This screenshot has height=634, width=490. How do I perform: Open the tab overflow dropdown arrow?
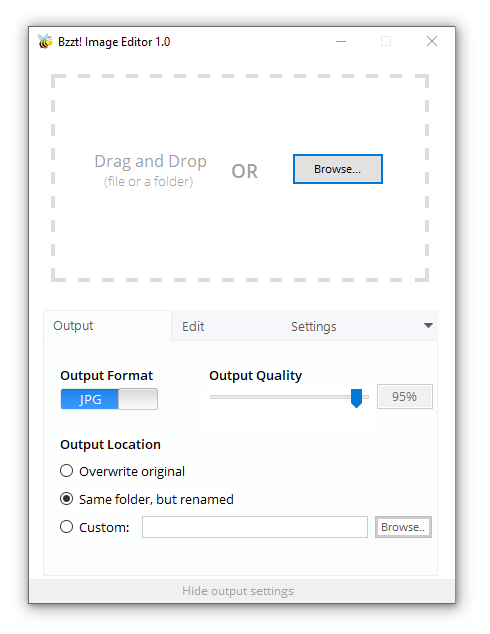[x=428, y=325]
